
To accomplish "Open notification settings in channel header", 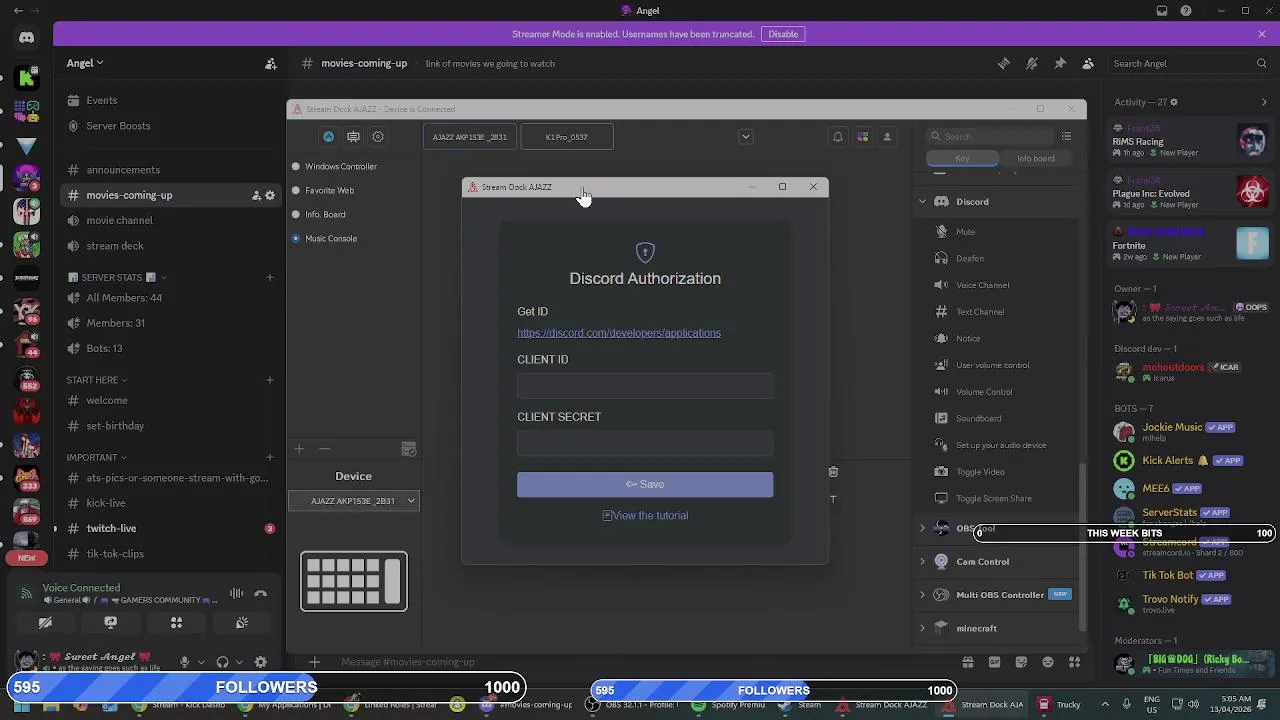I will (x=1032, y=63).
